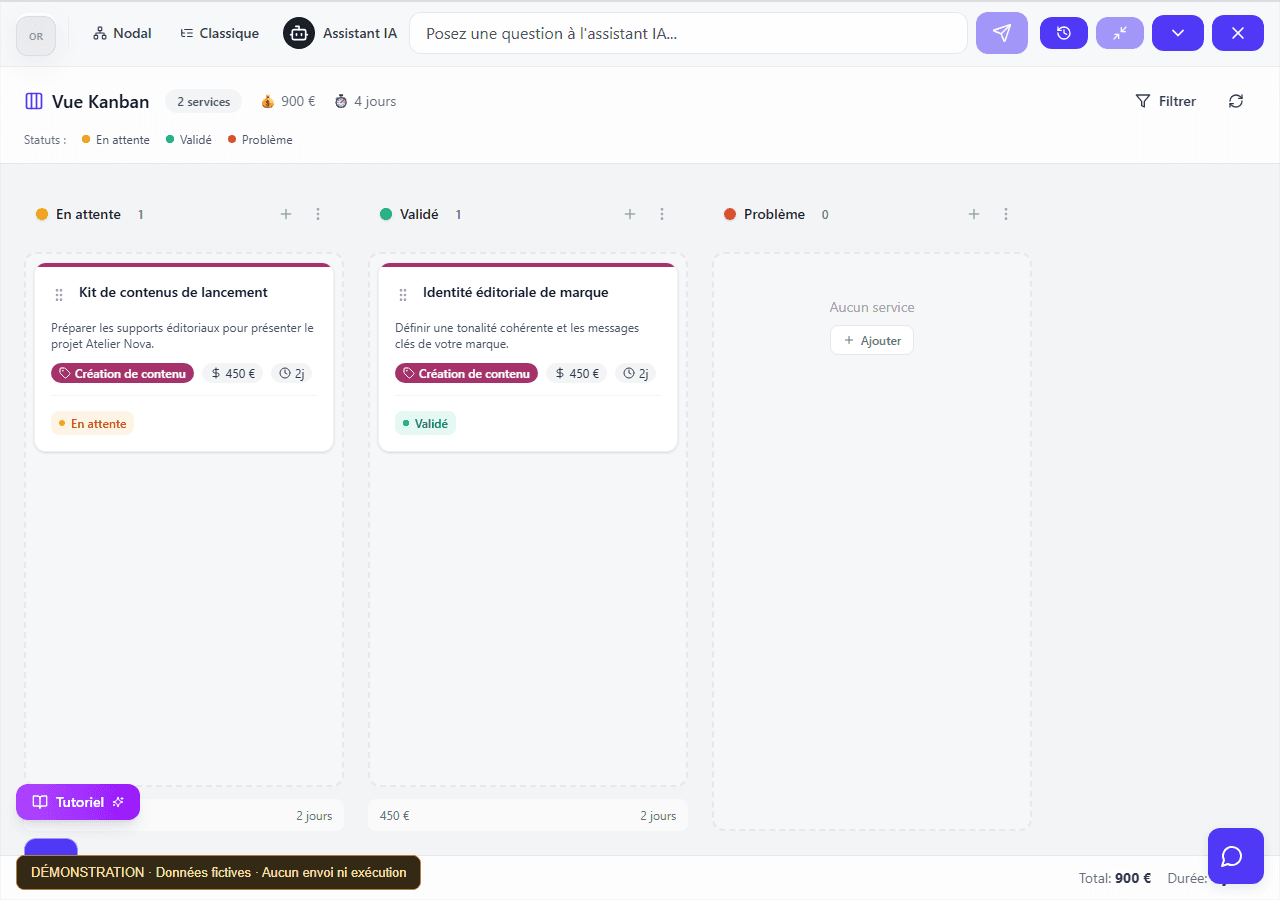1280x900 pixels.
Task: Click the 2j duration on Identité card
Action: pyautogui.click(x=635, y=373)
